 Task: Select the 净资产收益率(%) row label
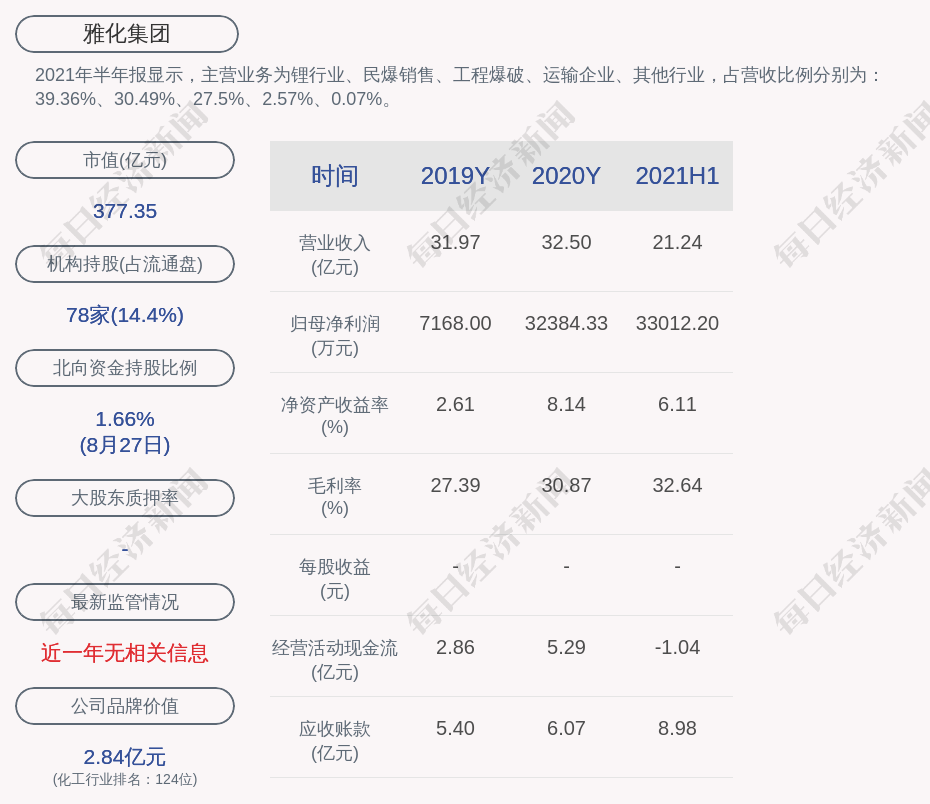click(334, 416)
